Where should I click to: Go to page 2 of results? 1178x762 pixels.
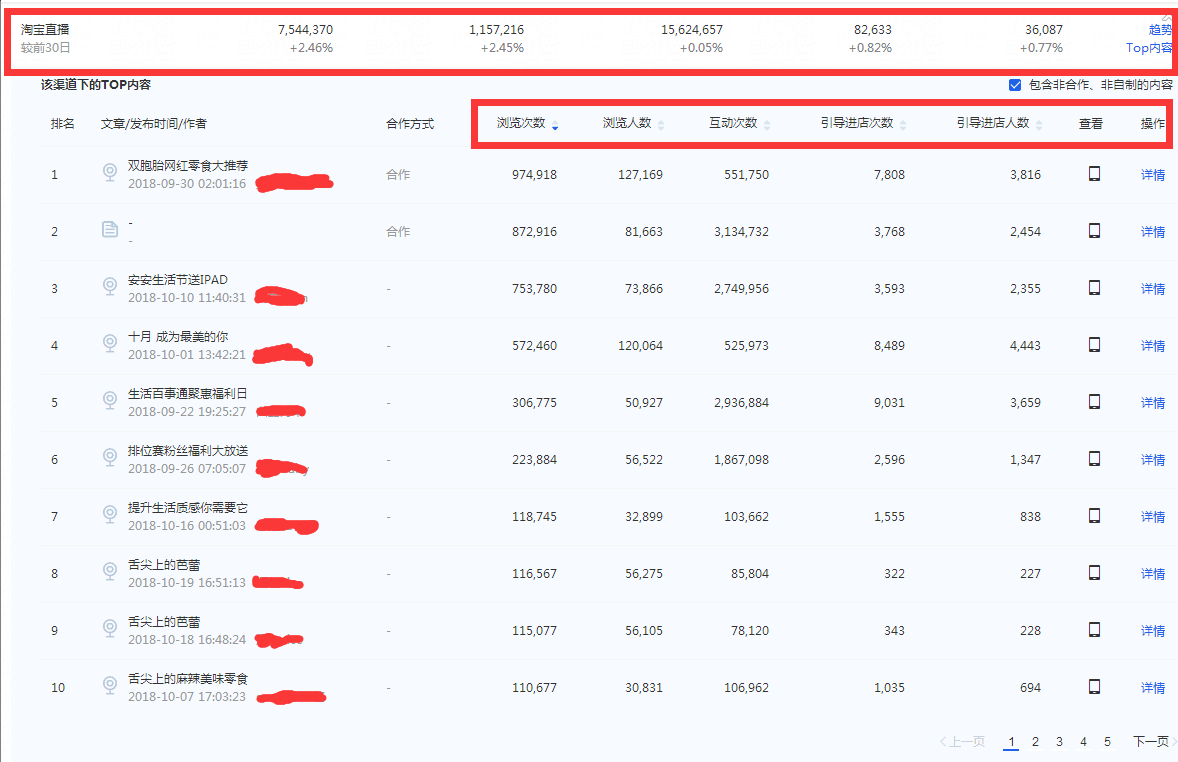tap(1035, 742)
